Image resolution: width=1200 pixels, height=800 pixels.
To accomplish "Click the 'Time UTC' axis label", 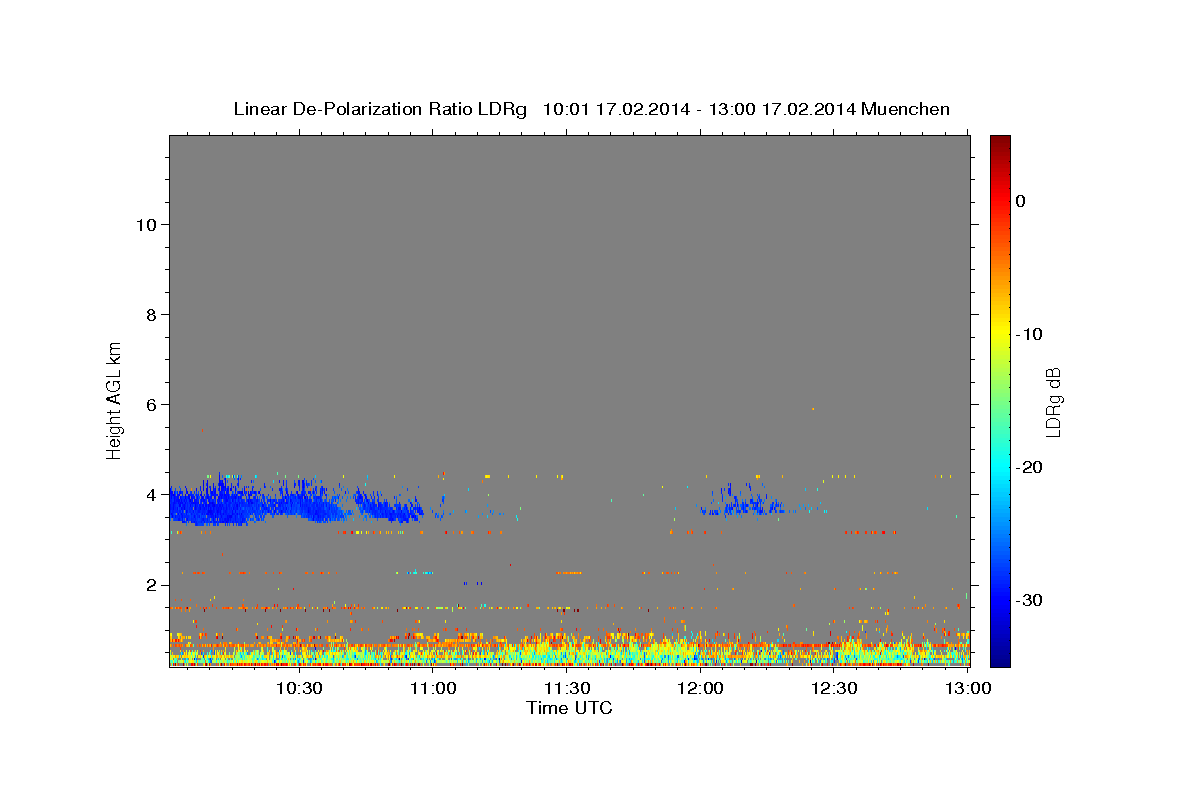I will pos(569,708).
